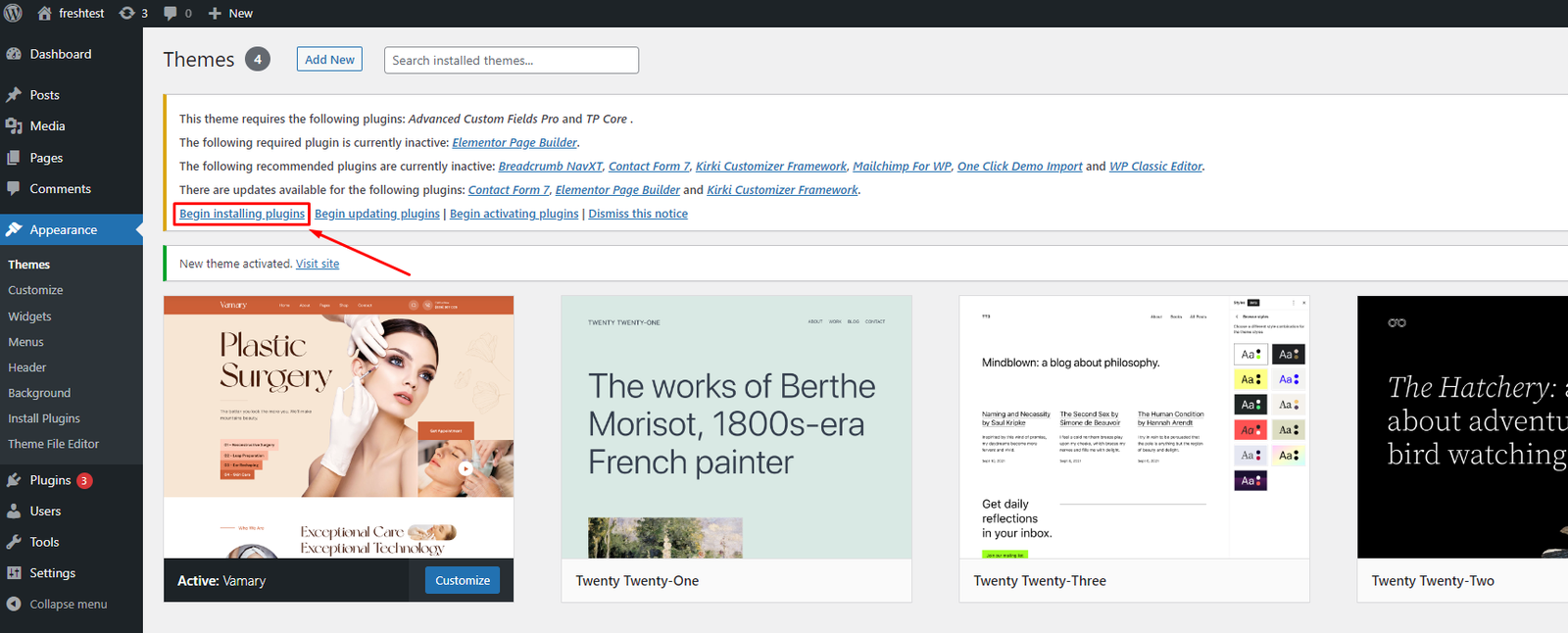Open the Appearance menu label
This screenshot has width=1568, height=633.
[x=64, y=229]
